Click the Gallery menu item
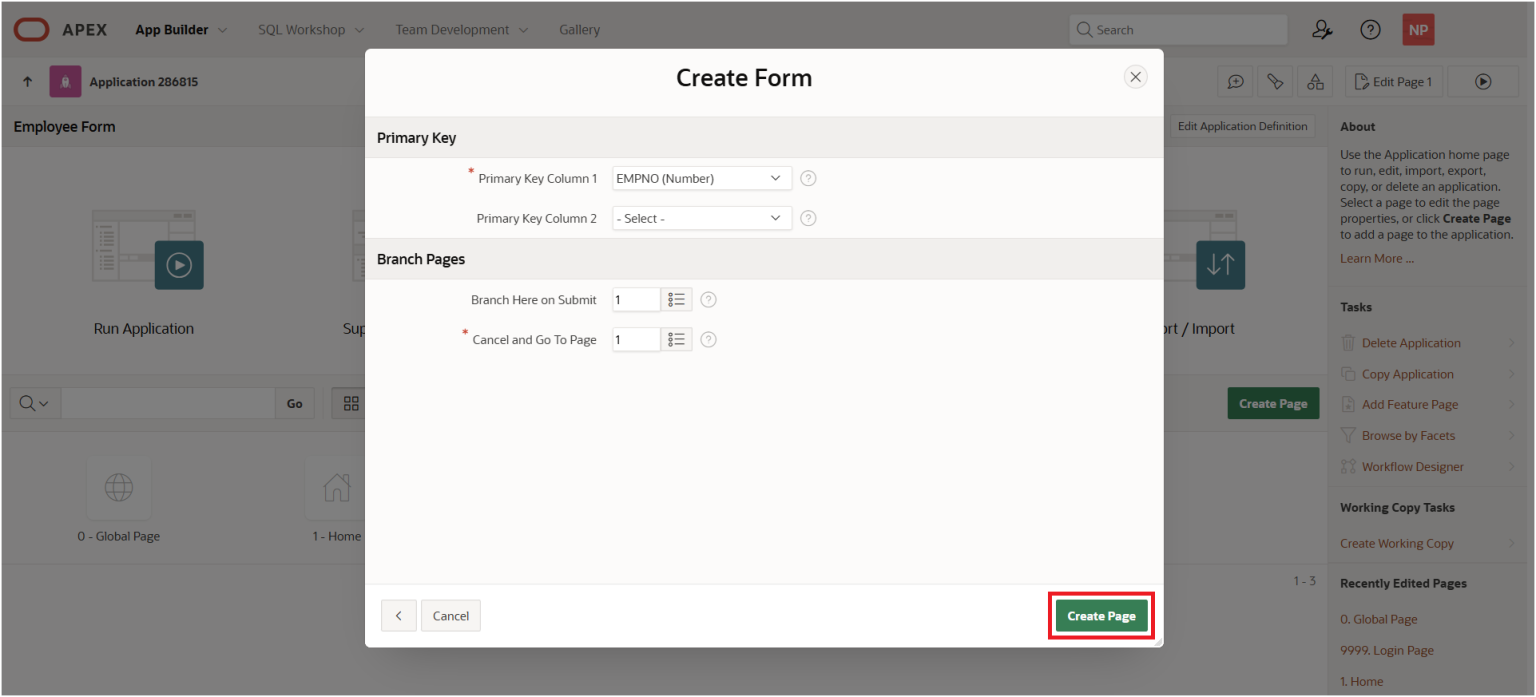 [x=579, y=29]
